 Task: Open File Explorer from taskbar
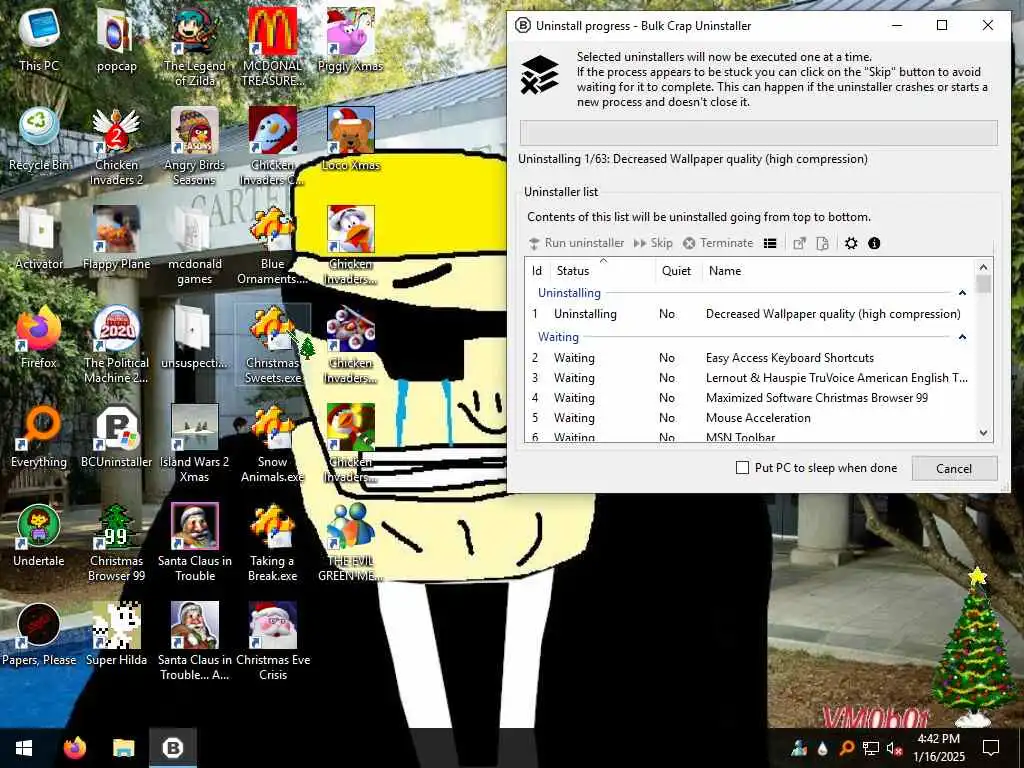click(x=123, y=748)
